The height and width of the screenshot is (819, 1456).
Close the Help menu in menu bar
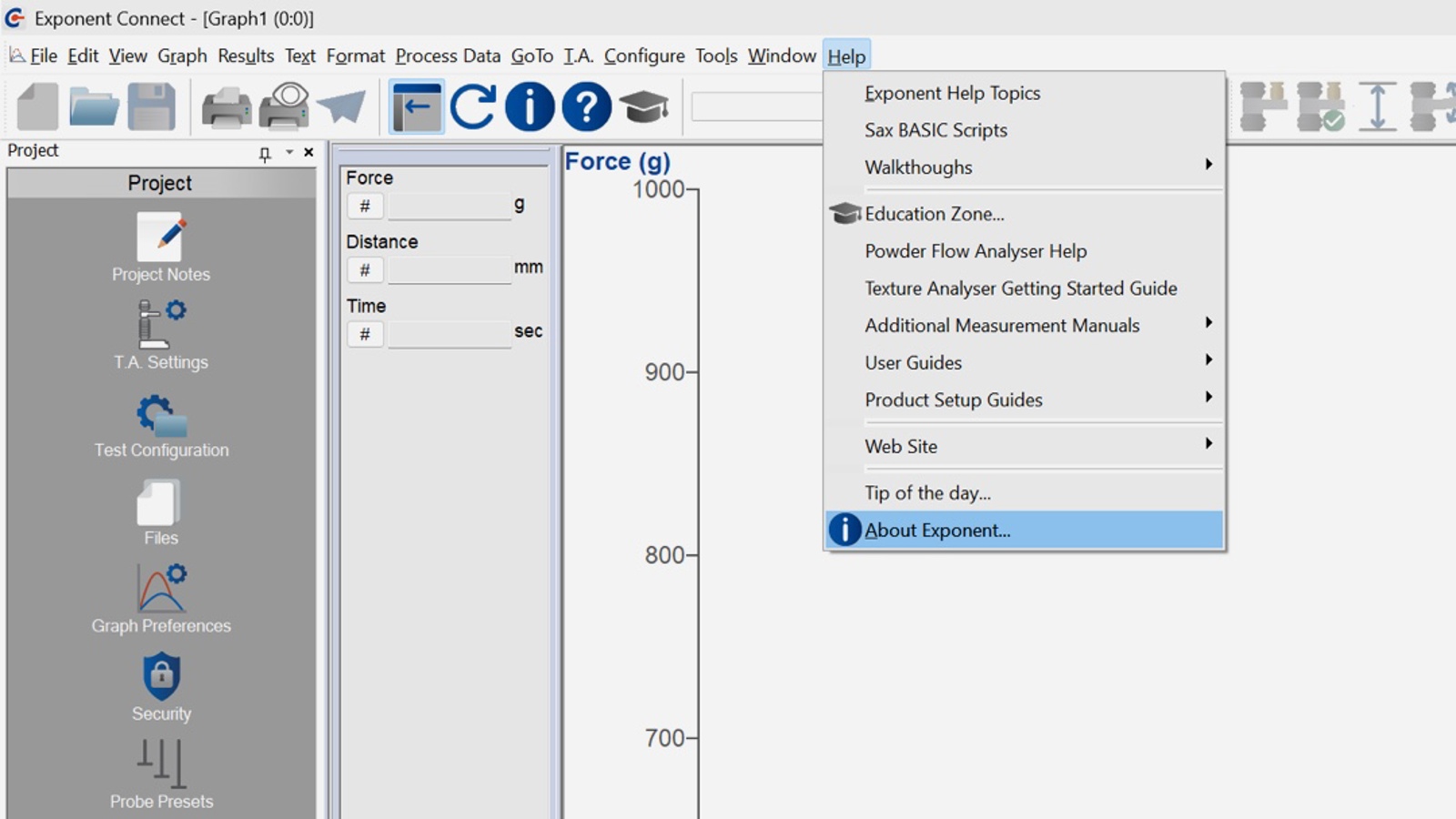point(846,56)
